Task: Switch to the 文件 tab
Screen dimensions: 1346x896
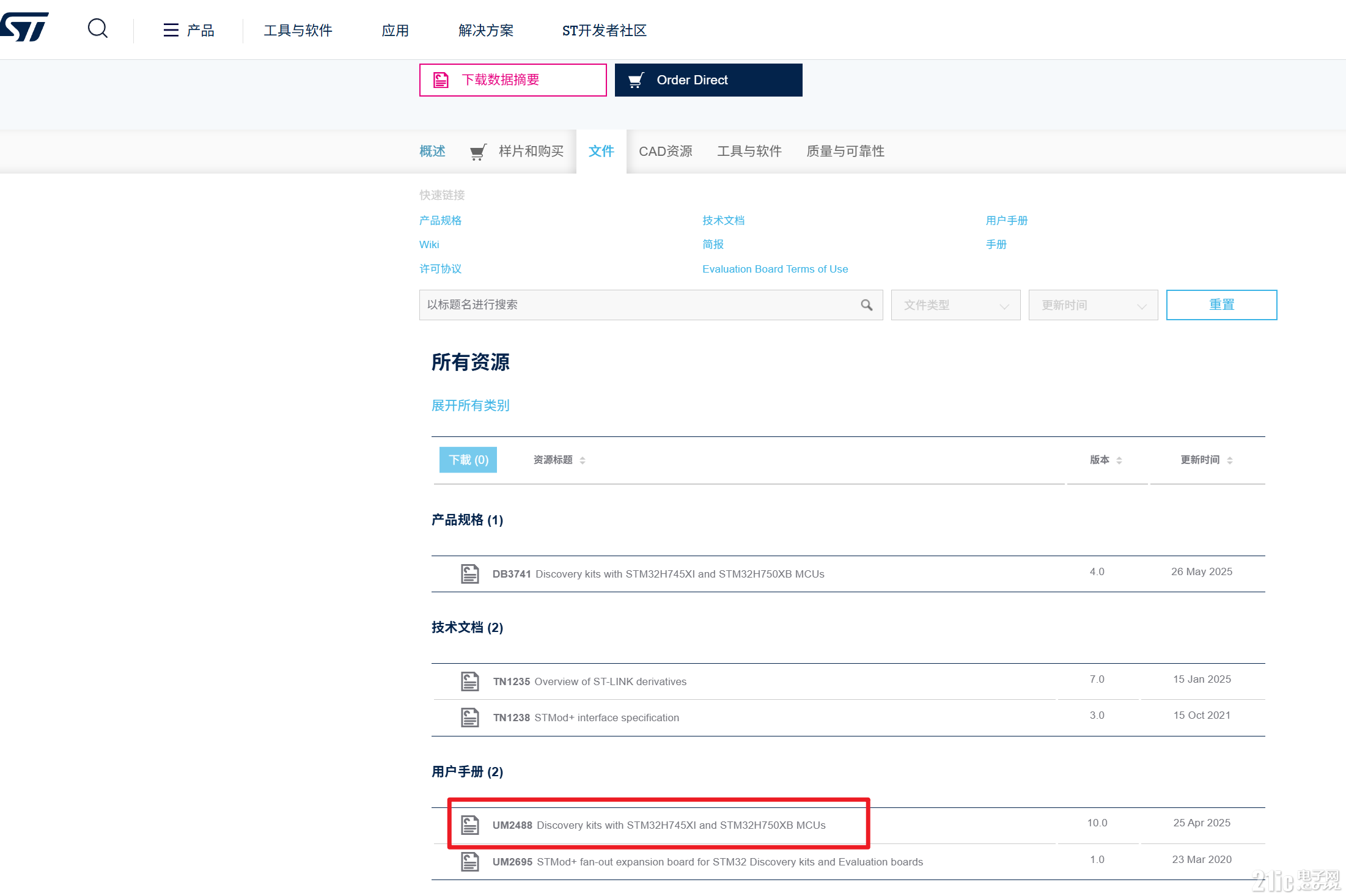Action: [601, 152]
